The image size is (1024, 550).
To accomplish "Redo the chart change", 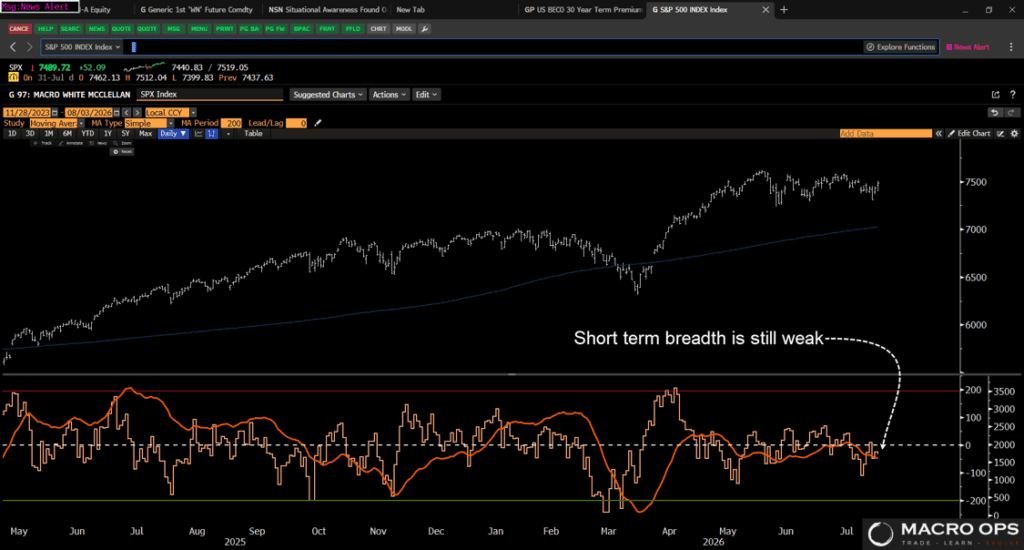I will point(1011,112).
